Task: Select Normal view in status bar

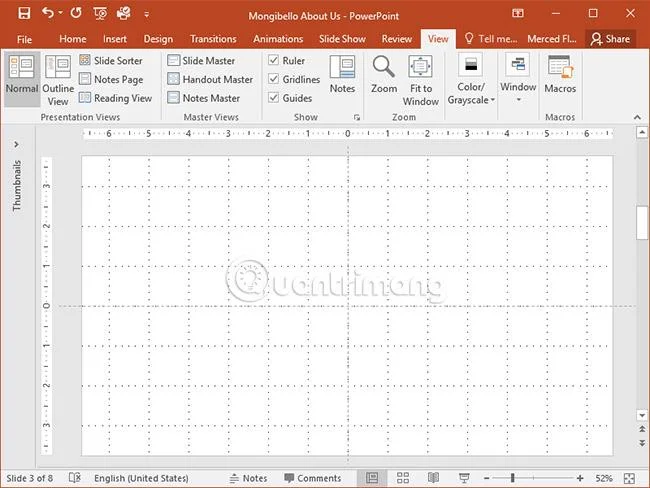Action: 372,478
